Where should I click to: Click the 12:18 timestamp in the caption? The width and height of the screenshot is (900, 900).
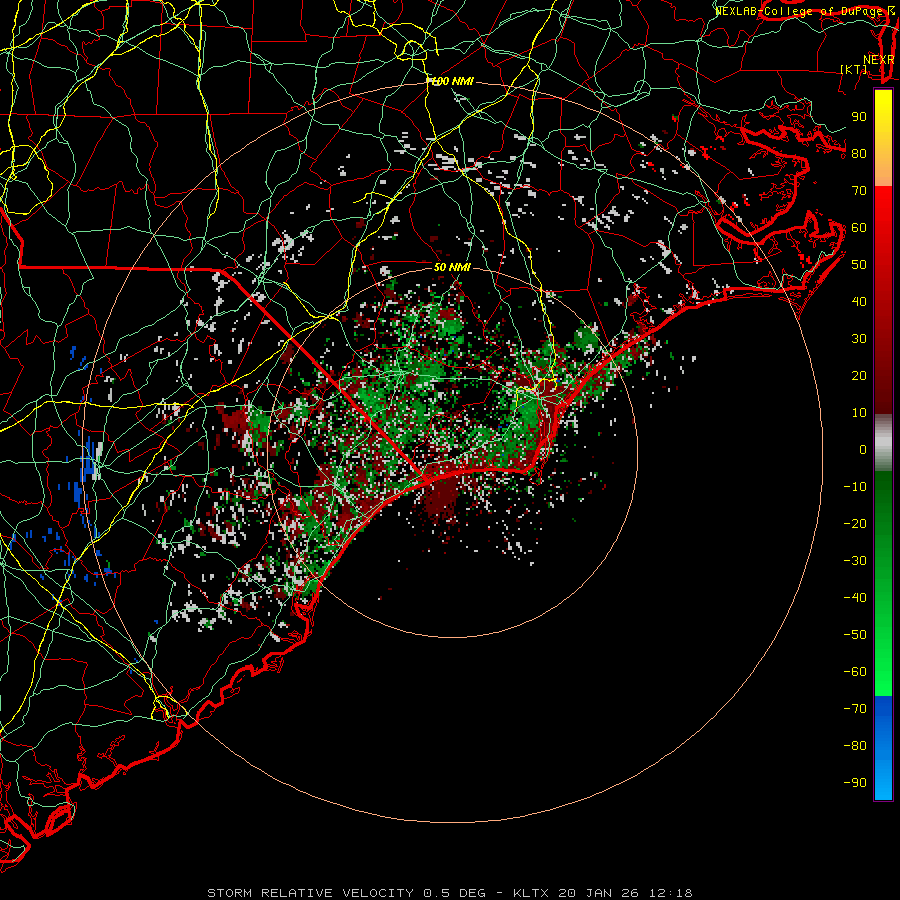coord(671,893)
